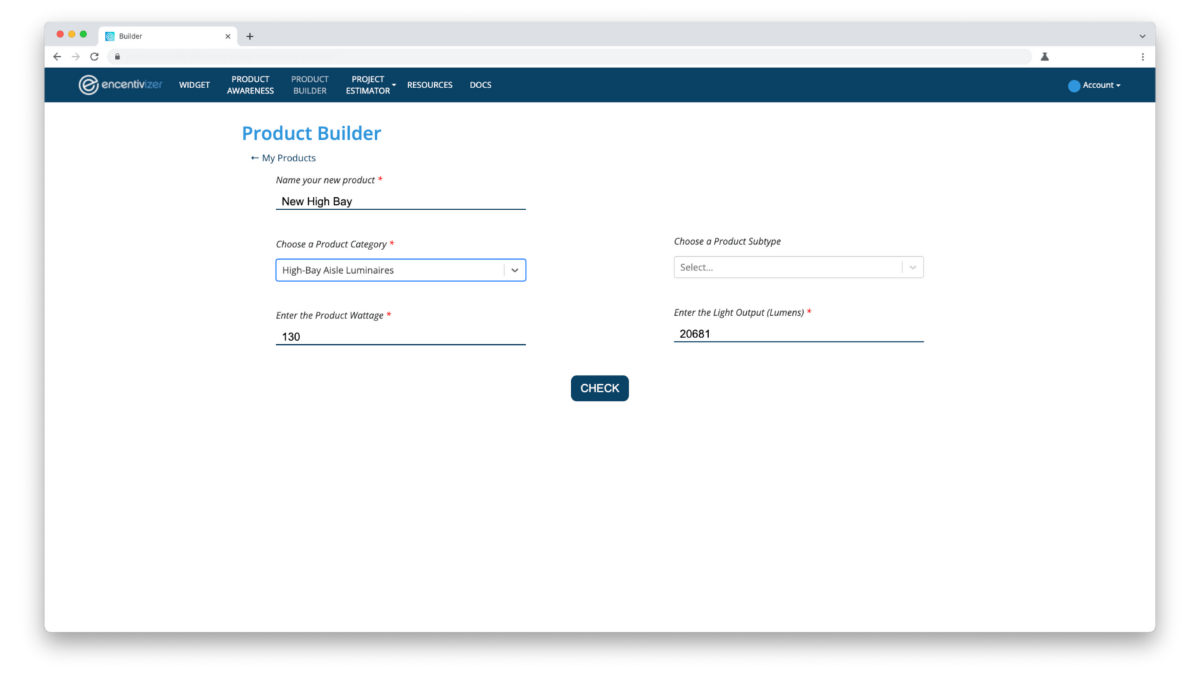Open Product Awareness in navigation
The image size is (1200, 675).
pos(250,85)
